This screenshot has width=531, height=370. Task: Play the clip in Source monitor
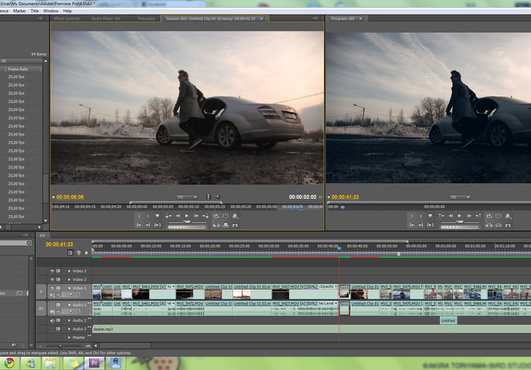tap(187, 216)
